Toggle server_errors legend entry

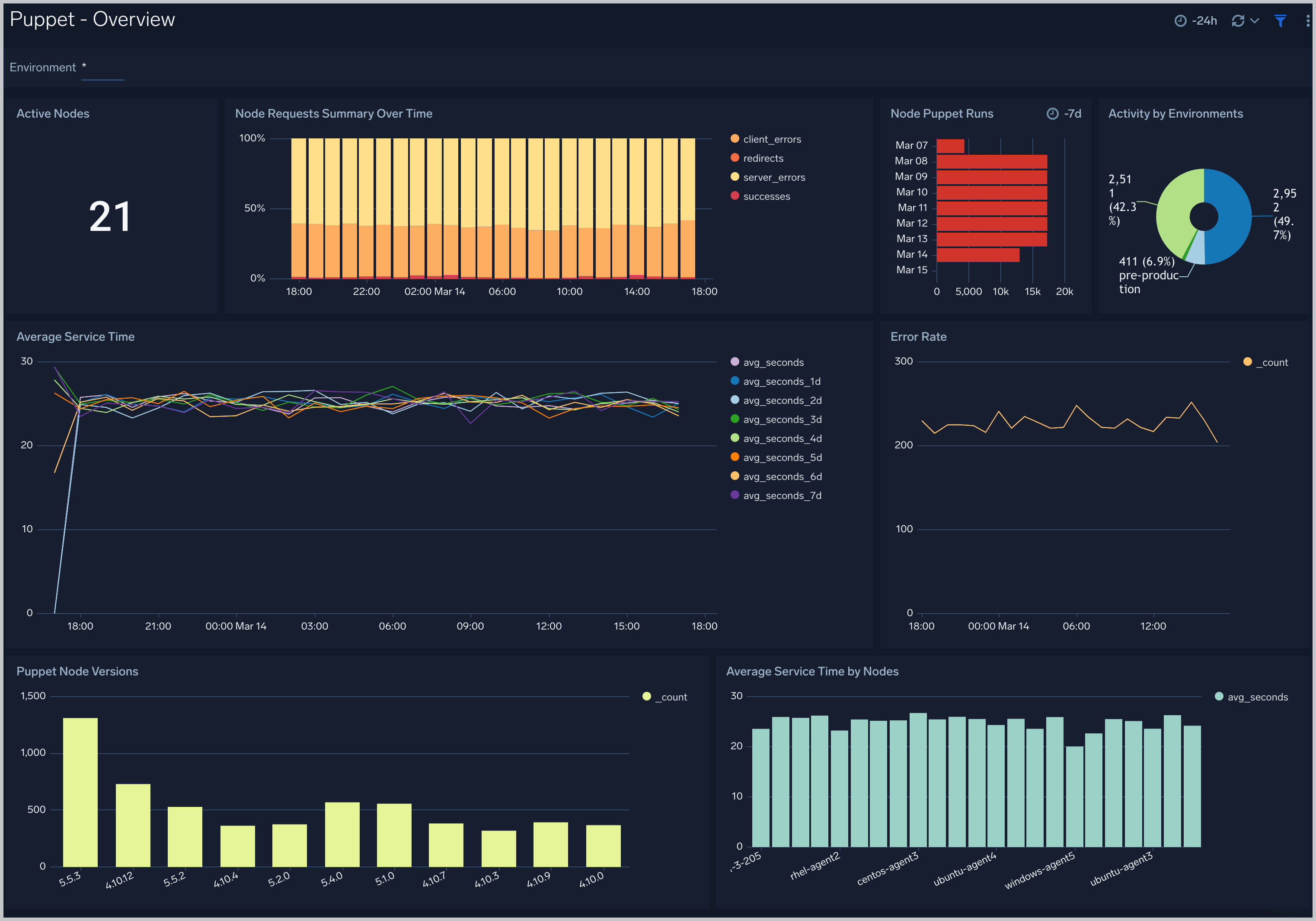(767, 177)
